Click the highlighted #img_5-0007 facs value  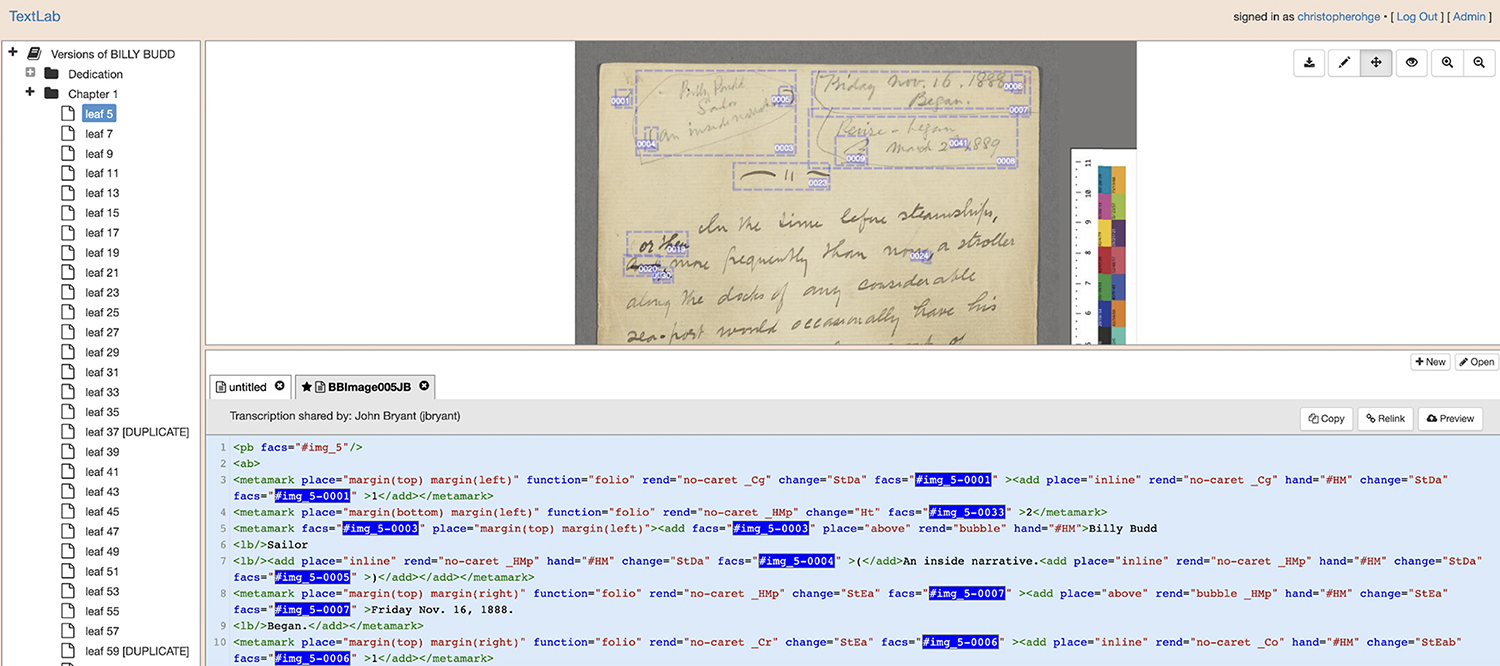click(x=965, y=592)
